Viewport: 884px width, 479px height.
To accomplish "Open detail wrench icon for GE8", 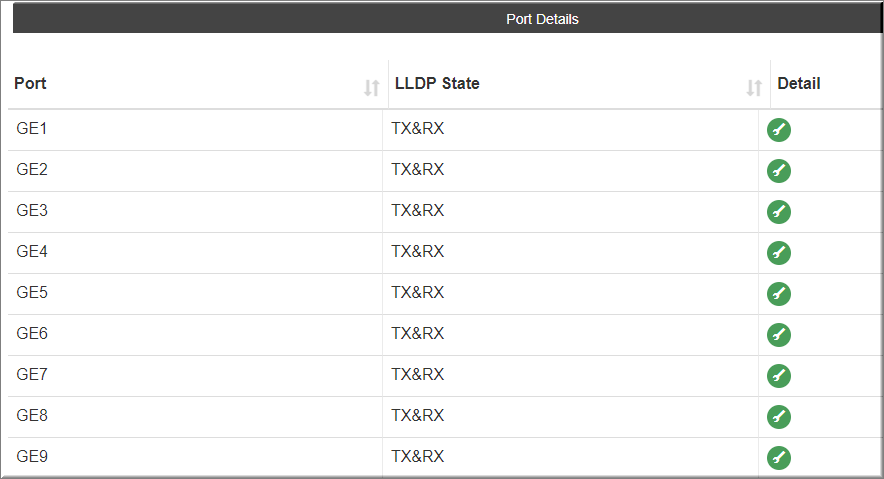I will point(779,417).
